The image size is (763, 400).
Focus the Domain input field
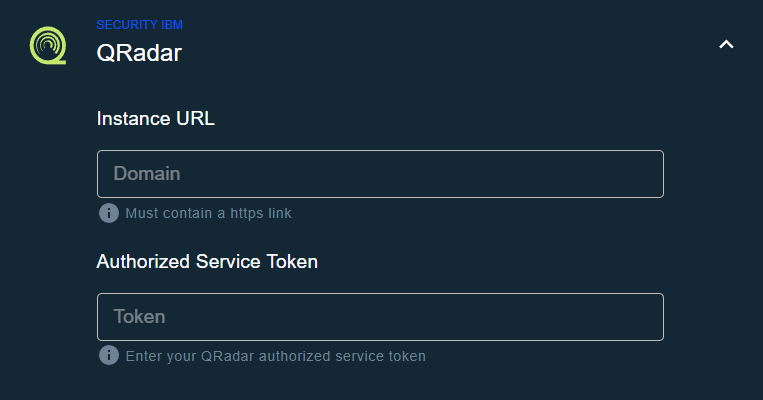click(380, 174)
